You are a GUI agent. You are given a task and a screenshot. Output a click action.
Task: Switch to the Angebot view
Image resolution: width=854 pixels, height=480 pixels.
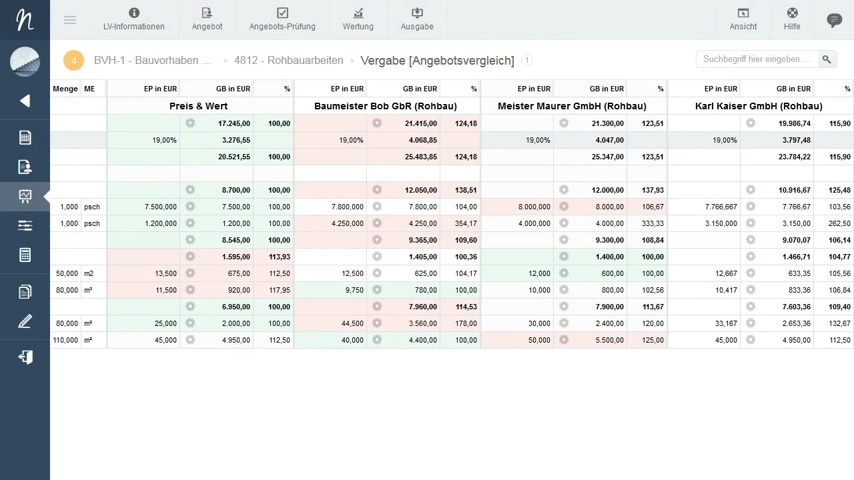point(207,19)
